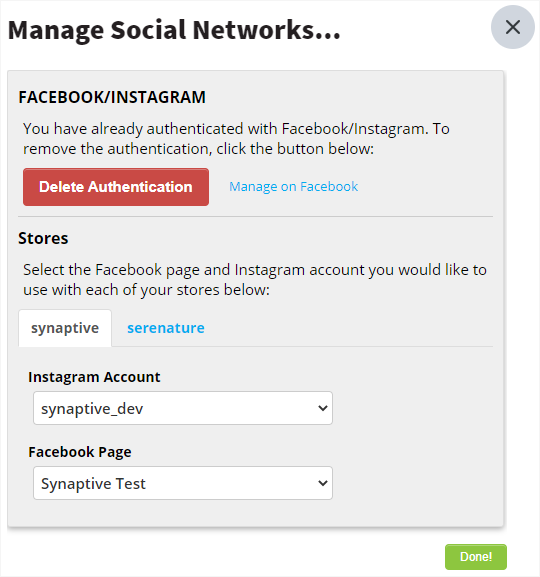Viewport: 540px width, 577px height.
Task: Click the already authenticated description text
Action: click(x=236, y=139)
